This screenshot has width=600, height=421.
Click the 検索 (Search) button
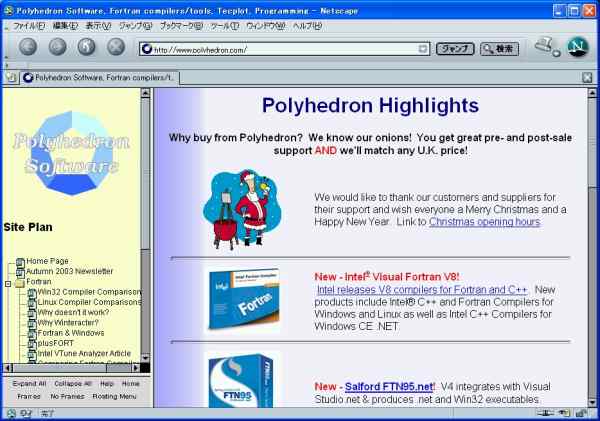(499, 48)
